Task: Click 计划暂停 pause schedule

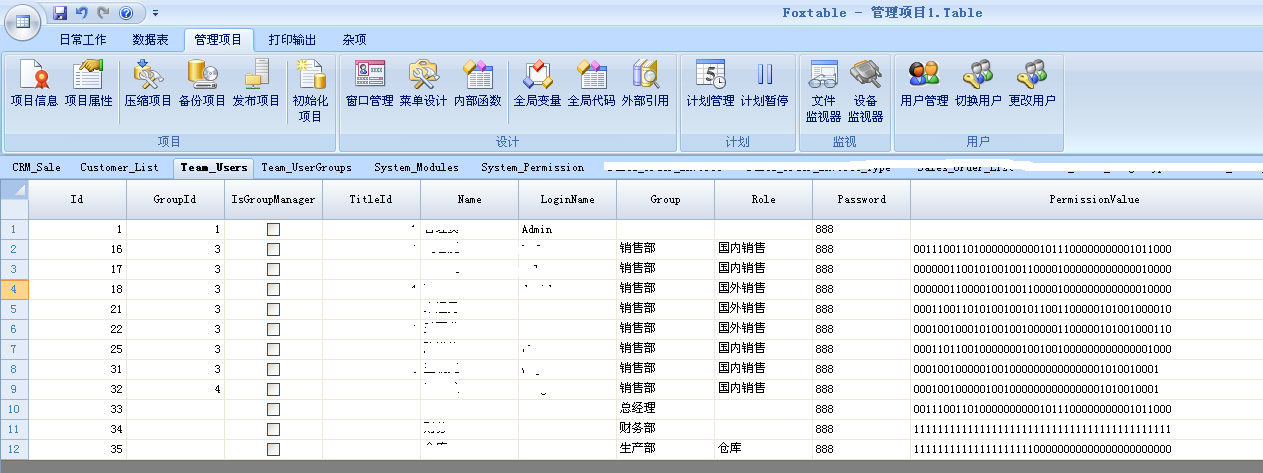Action: [x=764, y=84]
